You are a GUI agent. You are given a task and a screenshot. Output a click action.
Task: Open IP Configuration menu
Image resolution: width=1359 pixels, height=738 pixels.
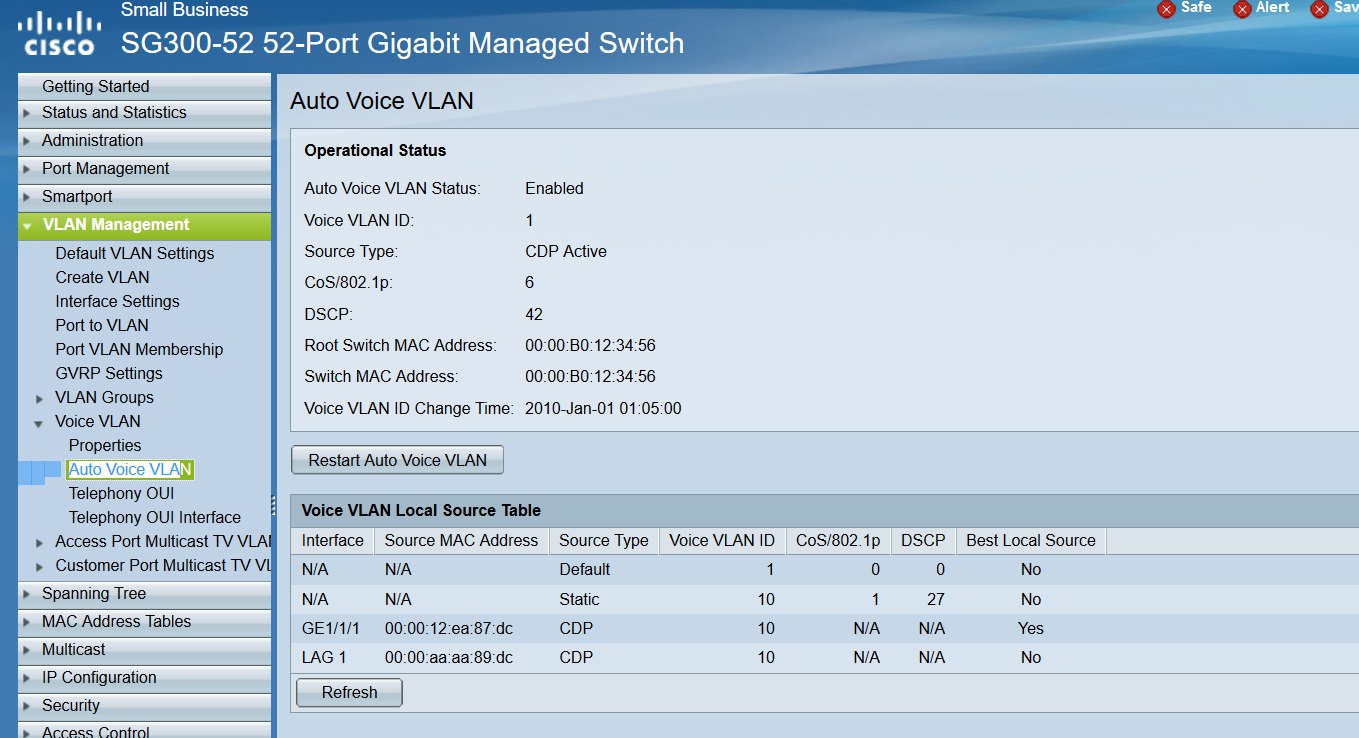(99, 677)
